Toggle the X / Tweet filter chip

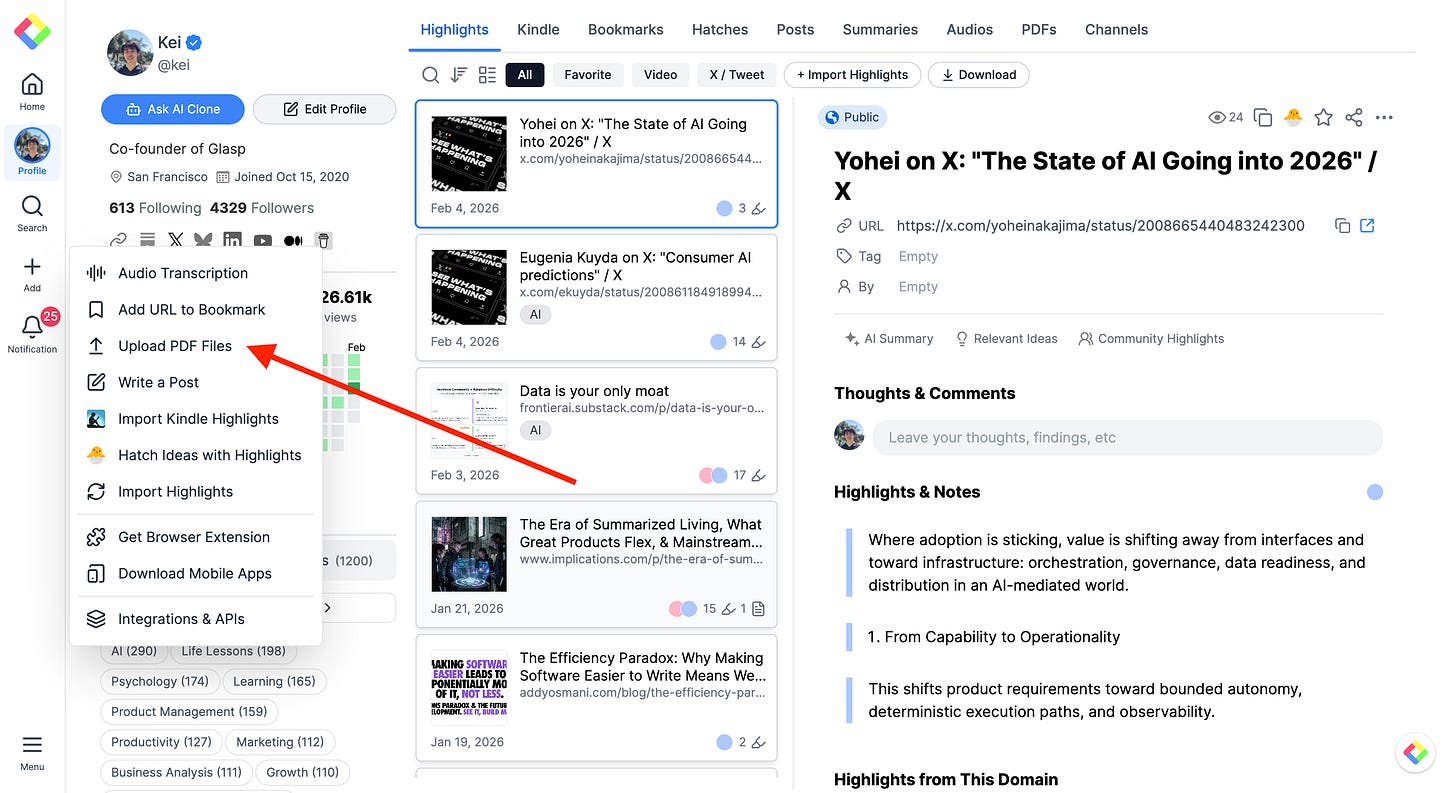(737, 75)
